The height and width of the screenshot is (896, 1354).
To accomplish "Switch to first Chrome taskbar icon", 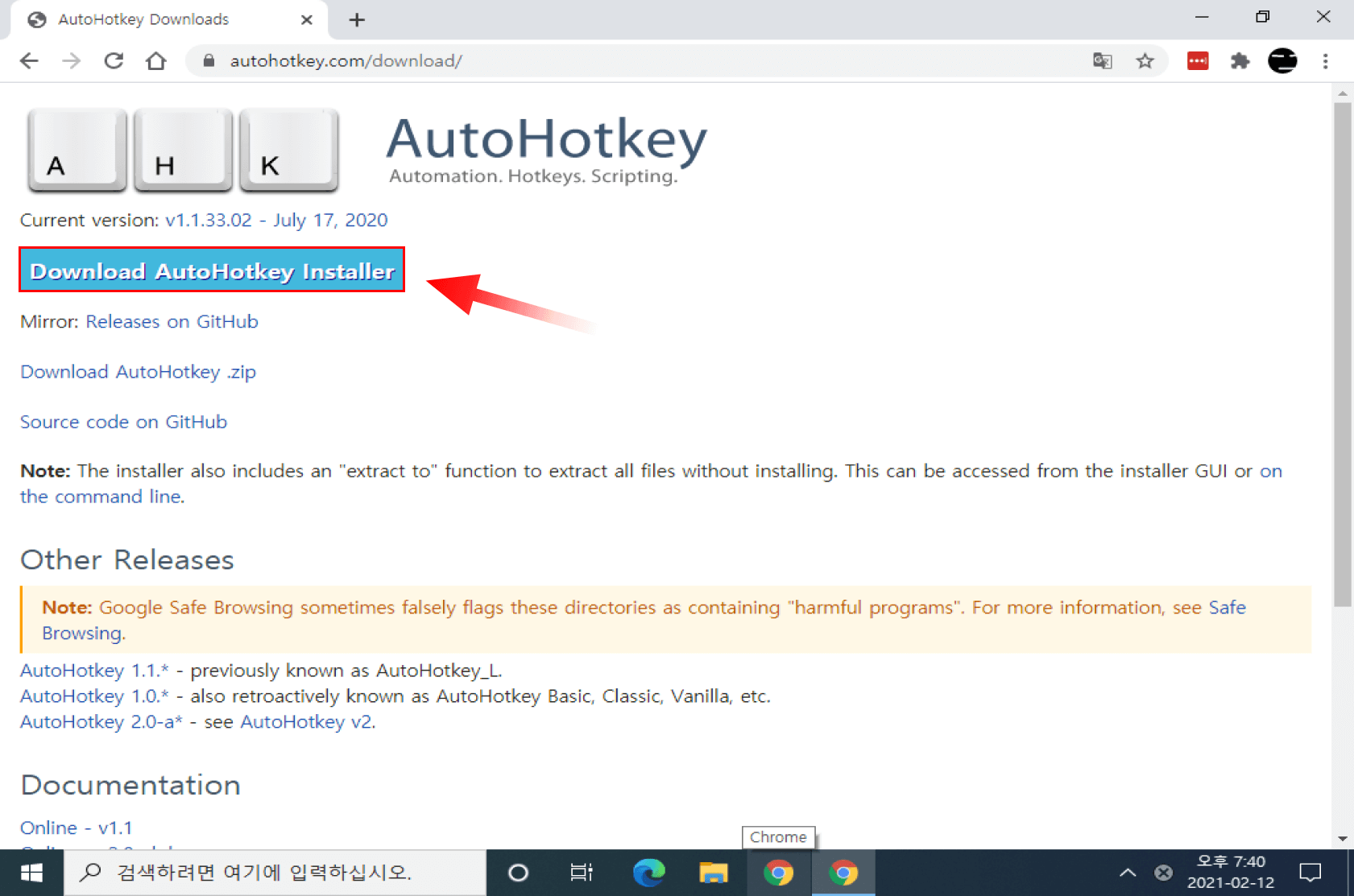I will click(778, 873).
